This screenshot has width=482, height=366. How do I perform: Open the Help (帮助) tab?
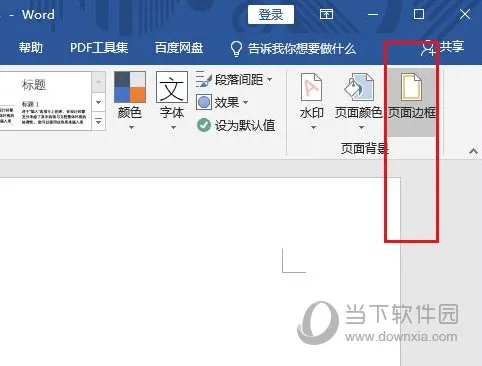pyautogui.click(x=31, y=48)
